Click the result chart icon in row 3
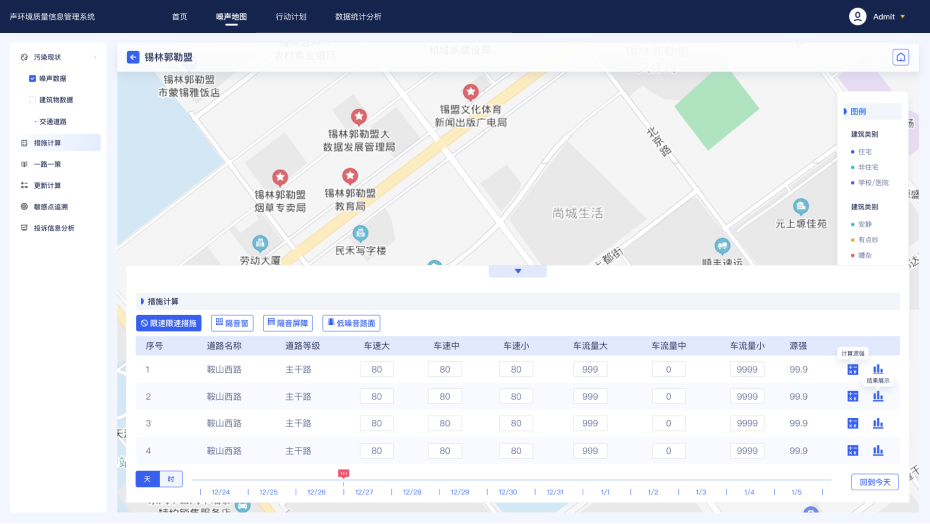 [x=878, y=423]
